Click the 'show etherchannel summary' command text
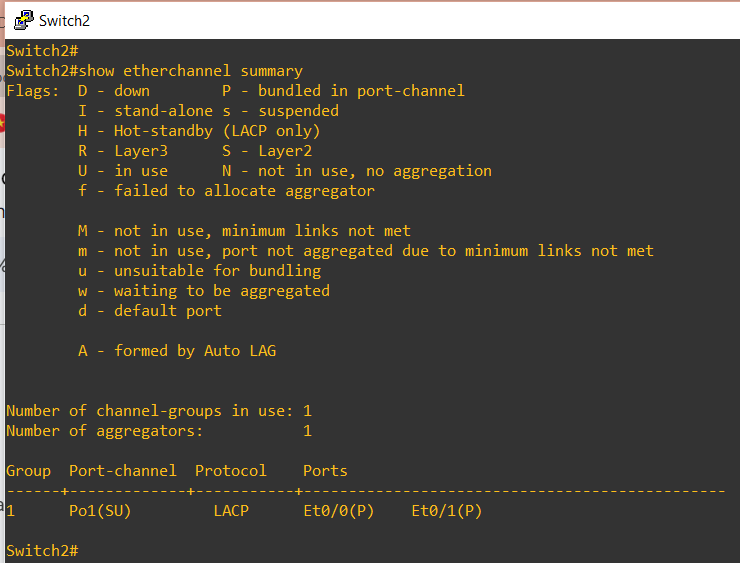 click(191, 71)
